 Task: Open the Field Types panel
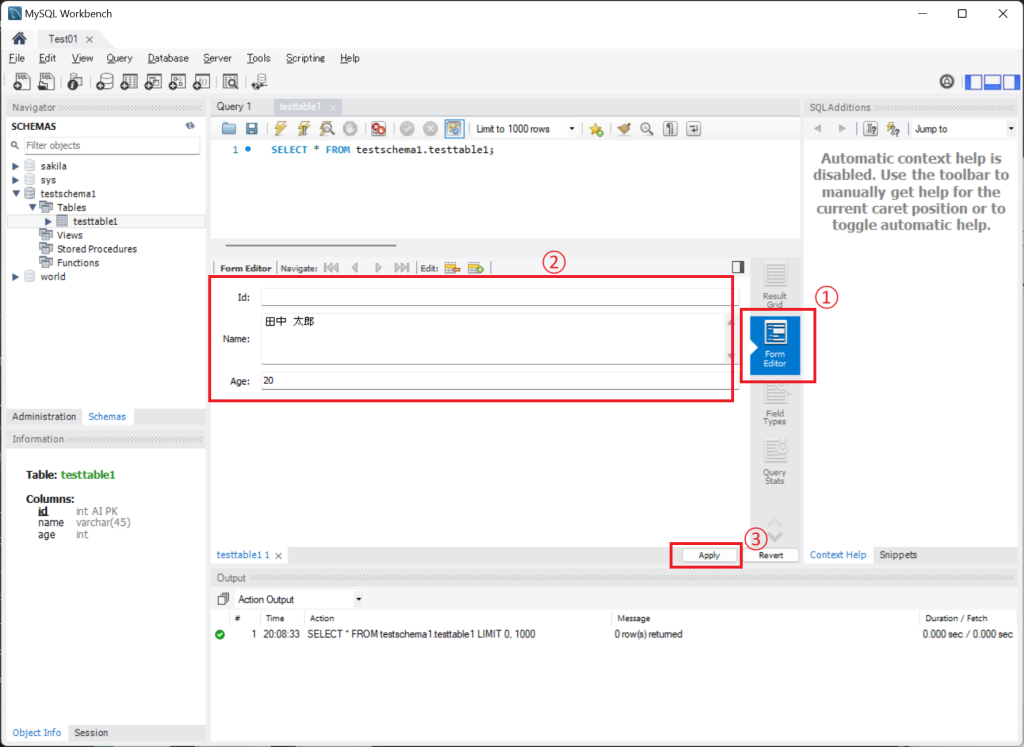[x=775, y=403]
